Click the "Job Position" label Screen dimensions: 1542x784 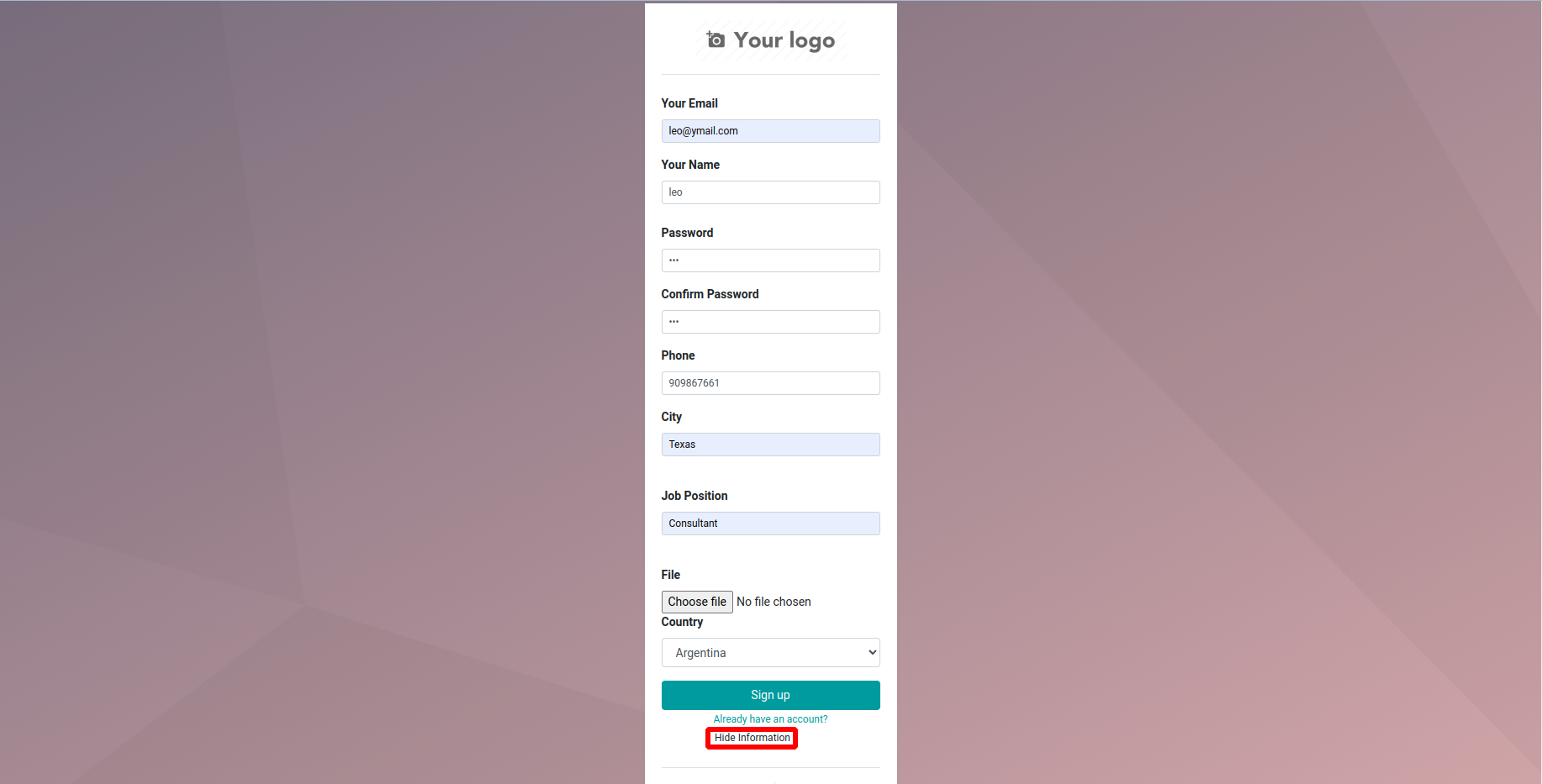pos(694,496)
